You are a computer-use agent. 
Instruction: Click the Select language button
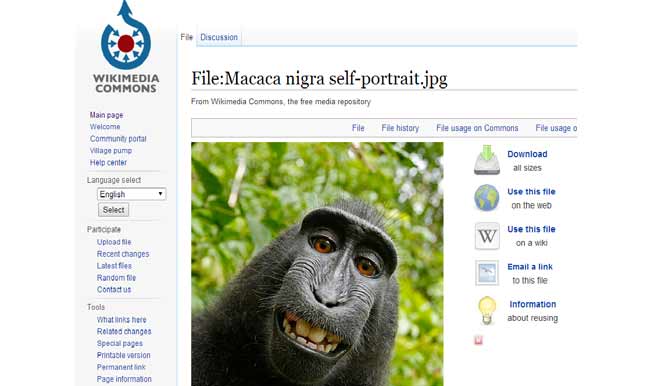click(x=113, y=210)
